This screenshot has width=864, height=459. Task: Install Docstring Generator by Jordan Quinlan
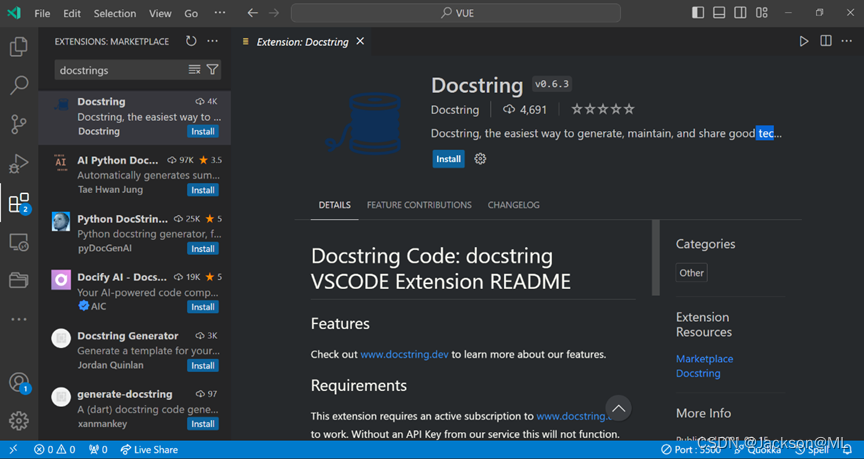(203, 366)
